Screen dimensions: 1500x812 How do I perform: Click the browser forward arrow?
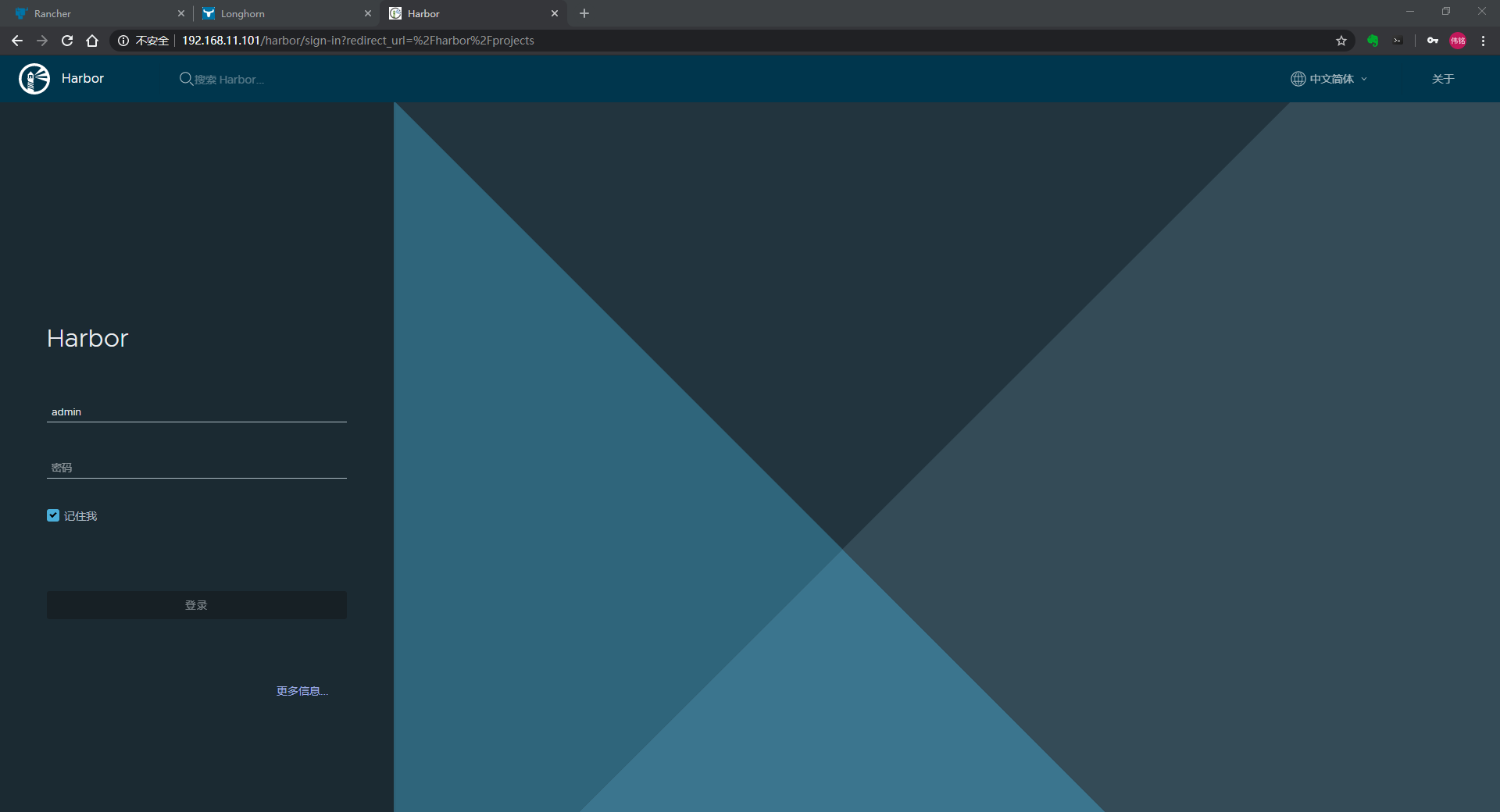[42, 41]
